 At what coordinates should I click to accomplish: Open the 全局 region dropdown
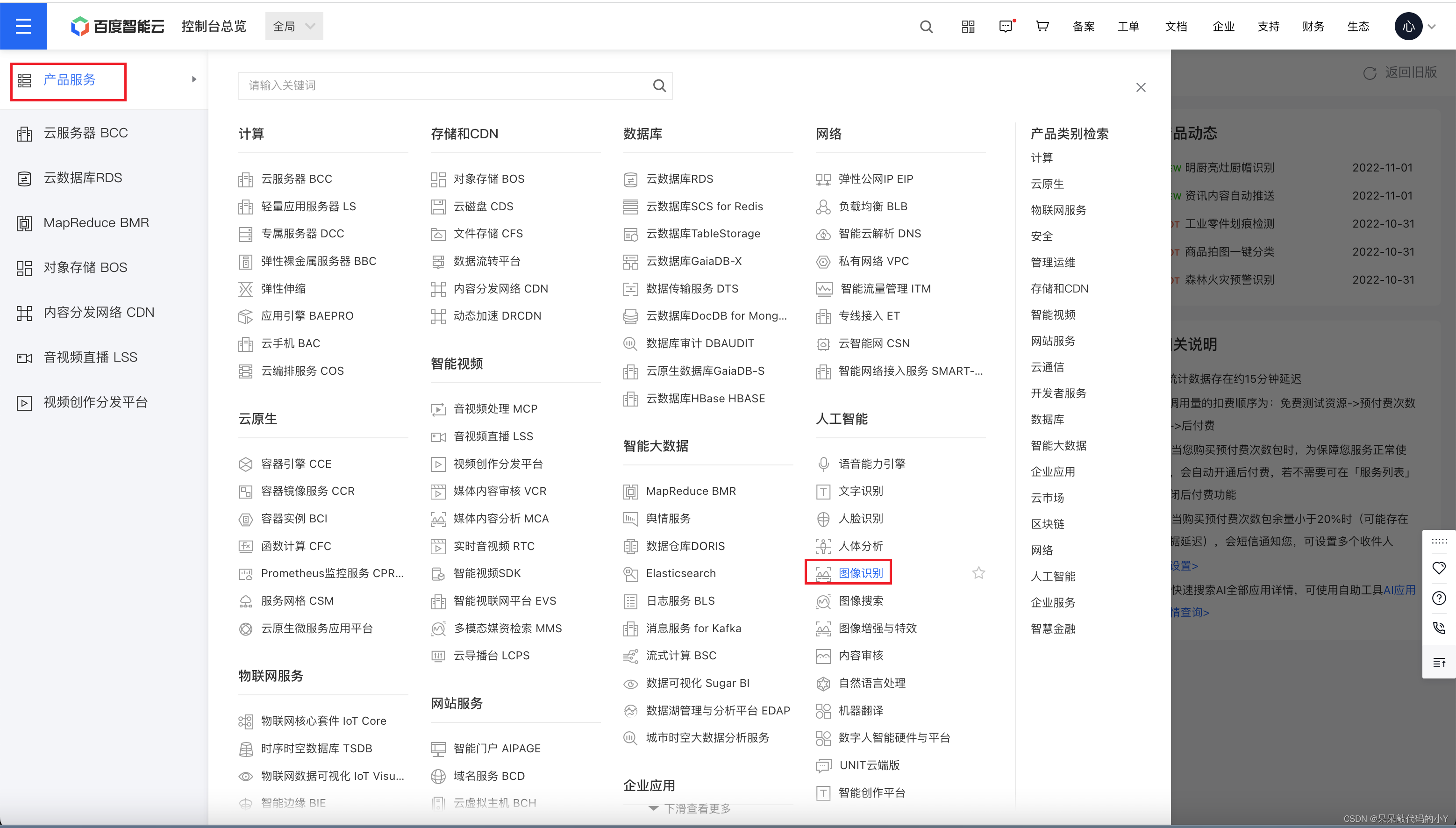coord(294,26)
